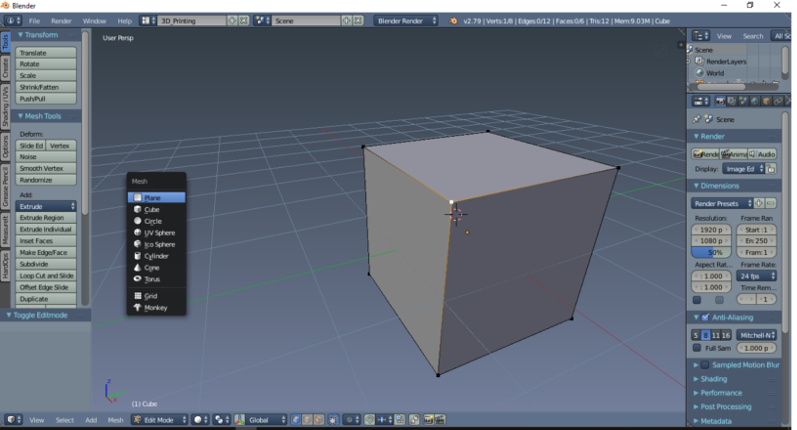797x430 pixels.
Task: Toggle the Border checkbox under Aspect Ratio
Action: click(697, 300)
